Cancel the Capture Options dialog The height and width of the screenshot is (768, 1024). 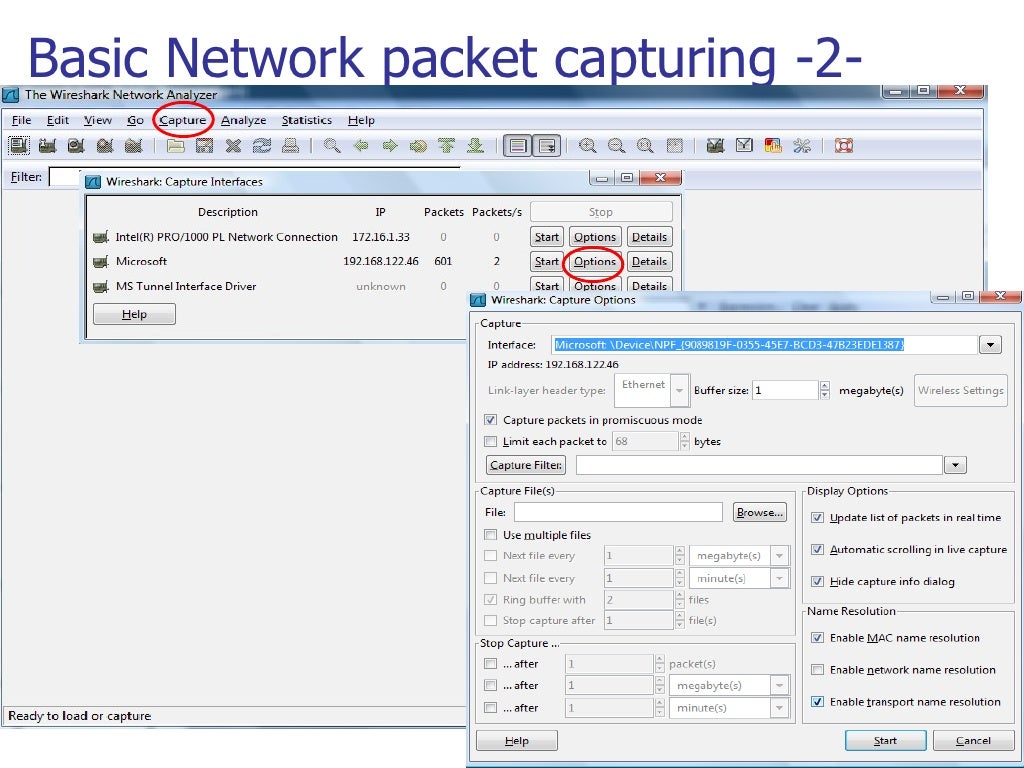click(973, 741)
